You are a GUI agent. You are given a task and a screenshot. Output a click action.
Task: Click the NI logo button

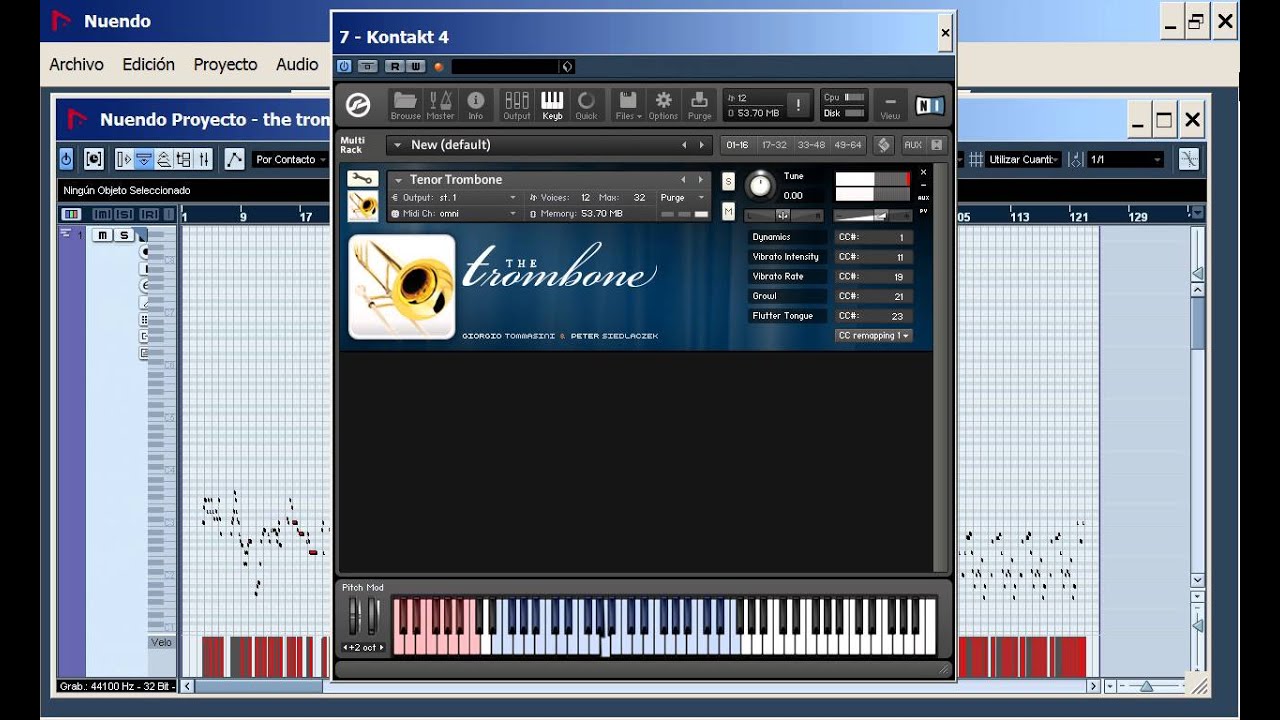click(x=929, y=104)
